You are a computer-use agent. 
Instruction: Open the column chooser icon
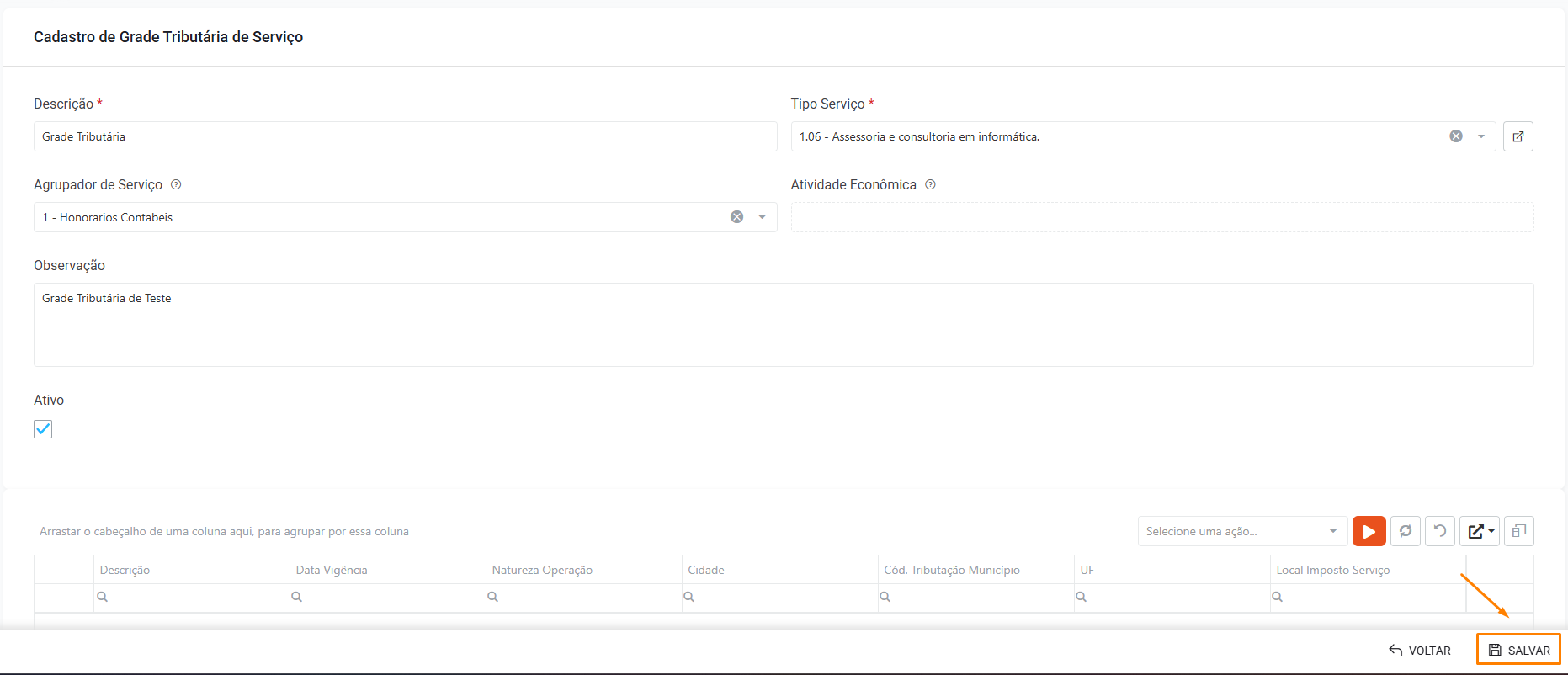click(1518, 531)
